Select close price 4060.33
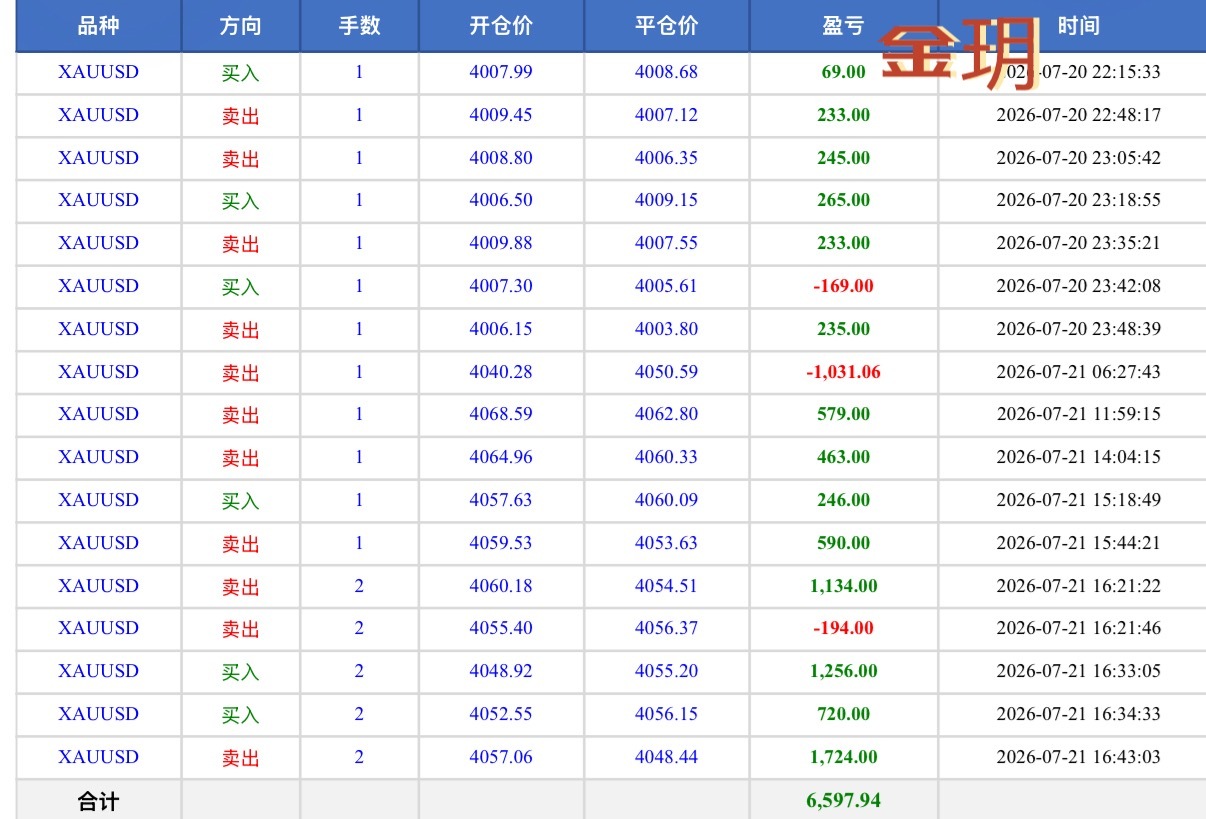This screenshot has width=1206, height=819. 666,457
